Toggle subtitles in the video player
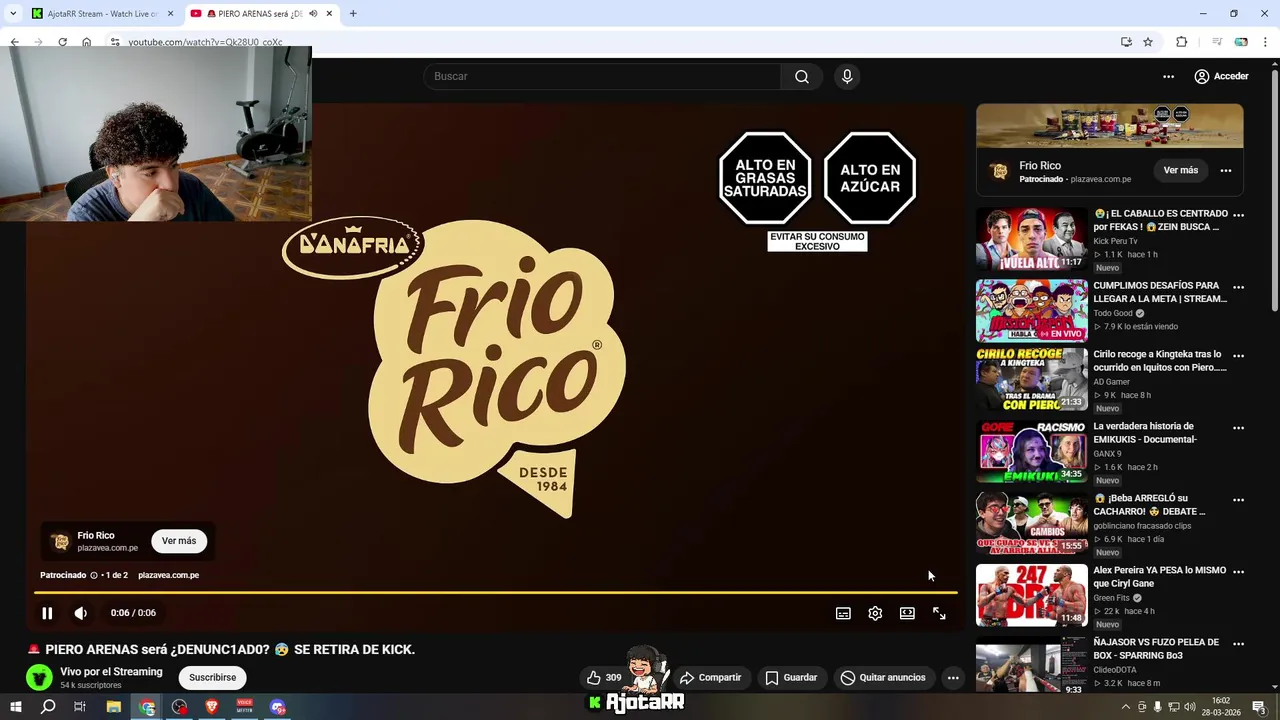This screenshot has height=720, width=1280. pos(843,613)
